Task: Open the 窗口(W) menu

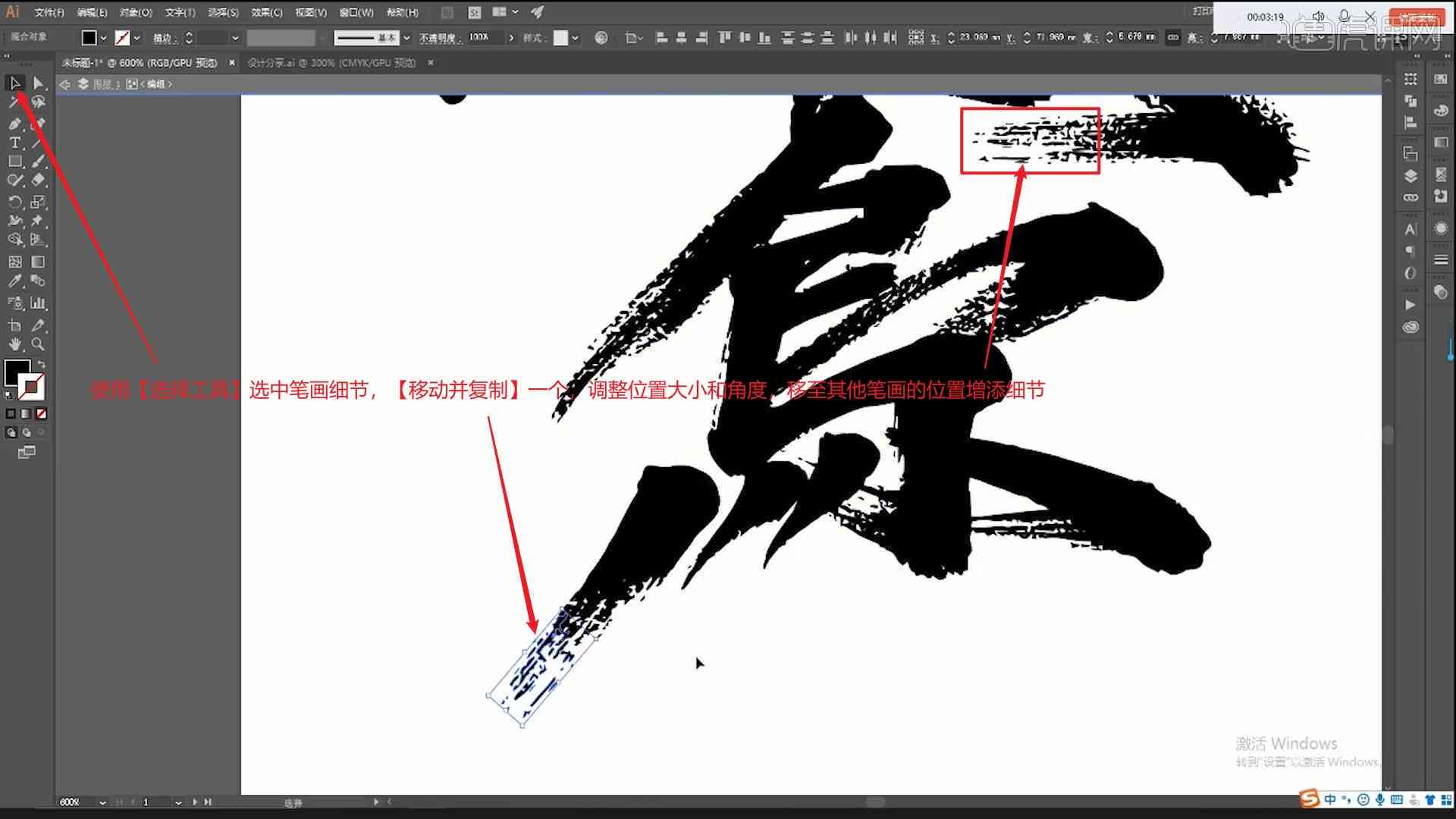Action: (x=356, y=12)
